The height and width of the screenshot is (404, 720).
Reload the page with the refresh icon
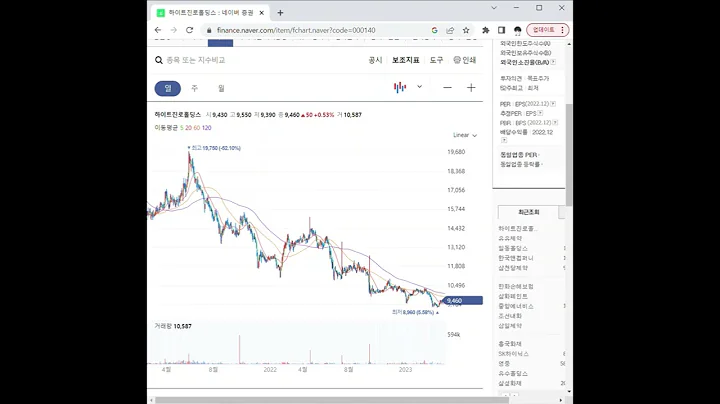pos(189,30)
